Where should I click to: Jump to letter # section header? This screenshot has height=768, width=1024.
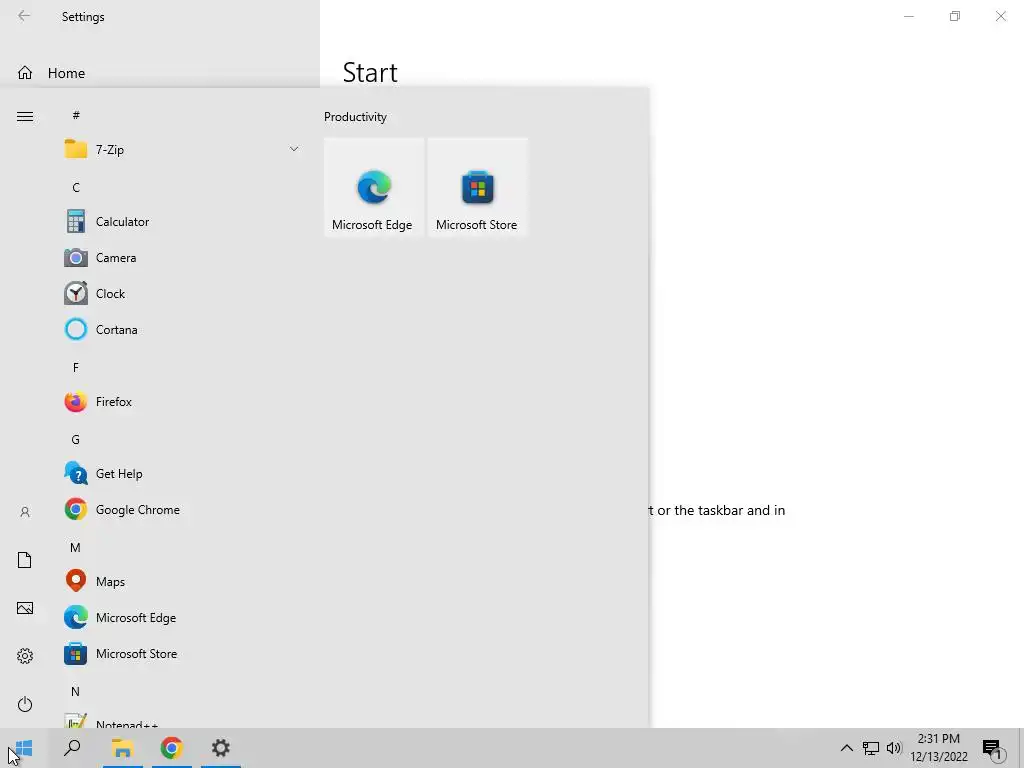click(x=76, y=116)
